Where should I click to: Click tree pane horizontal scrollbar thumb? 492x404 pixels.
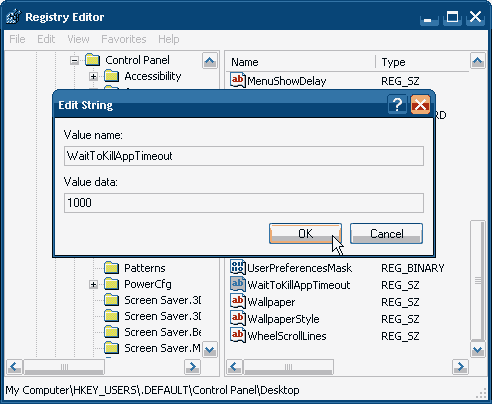(x=64, y=367)
